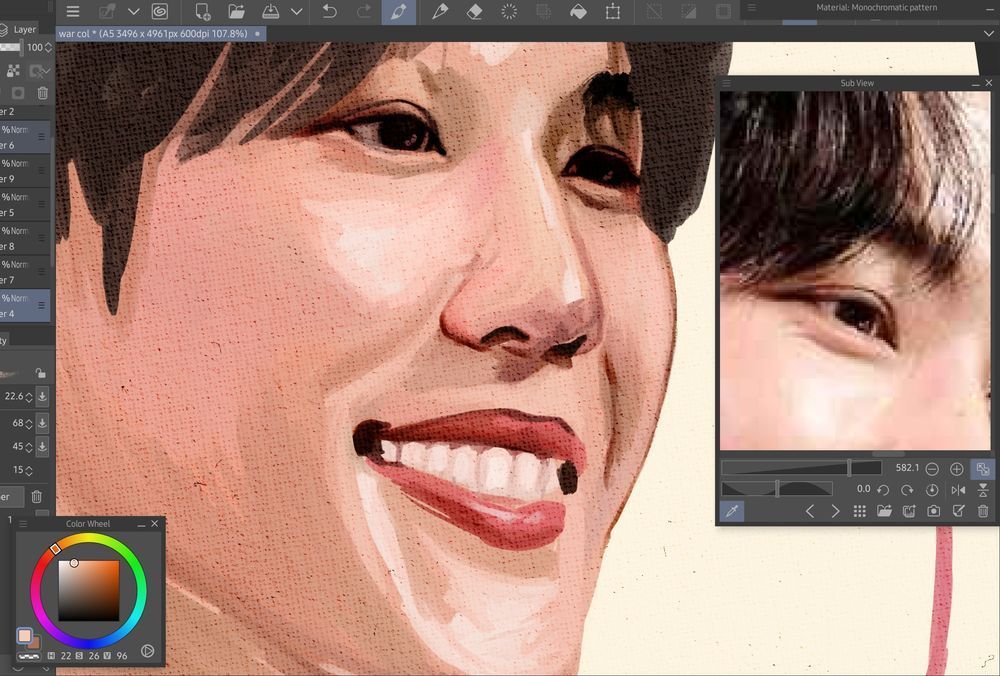Open the dropdown next to the Save icon
The width and height of the screenshot is (1000, 676).
(x=296, y=11)
